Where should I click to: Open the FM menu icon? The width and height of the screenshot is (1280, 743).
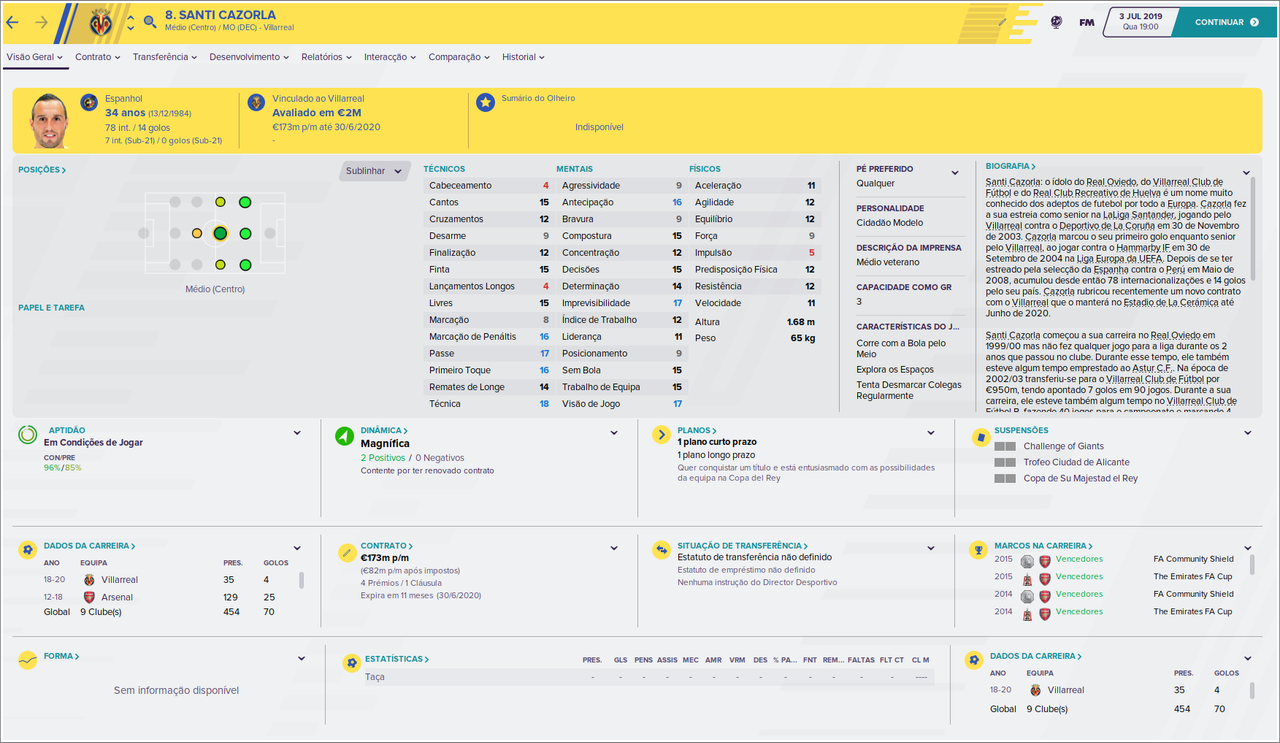point(1087,22)
